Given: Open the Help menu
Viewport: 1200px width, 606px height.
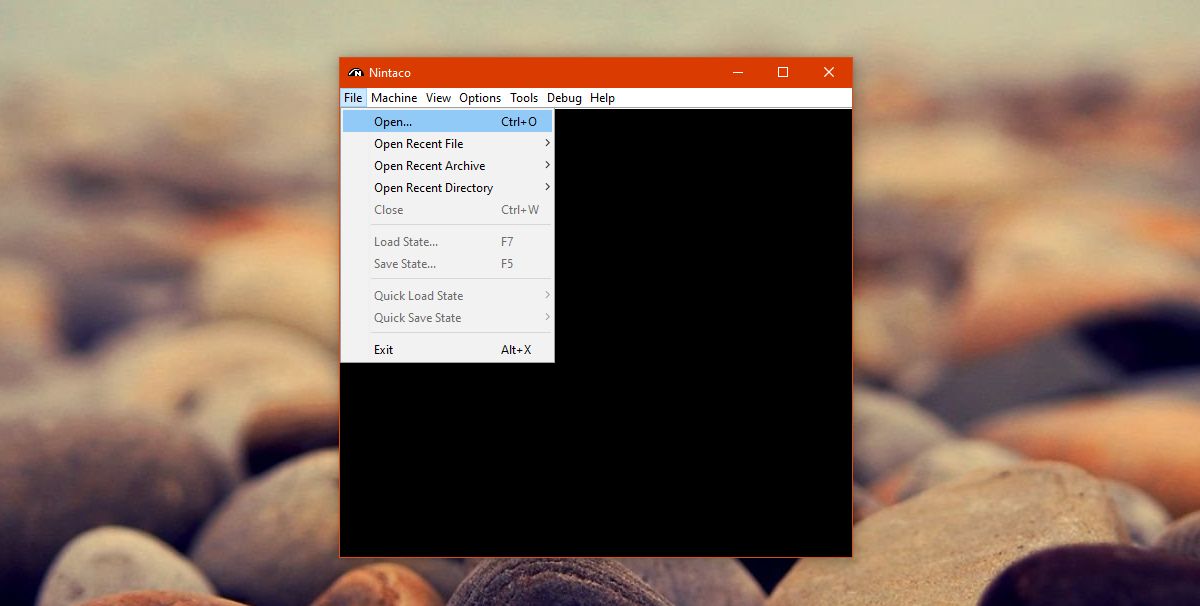Looking at the screenshot, I should pyautogui.click(x=602, y=98).
